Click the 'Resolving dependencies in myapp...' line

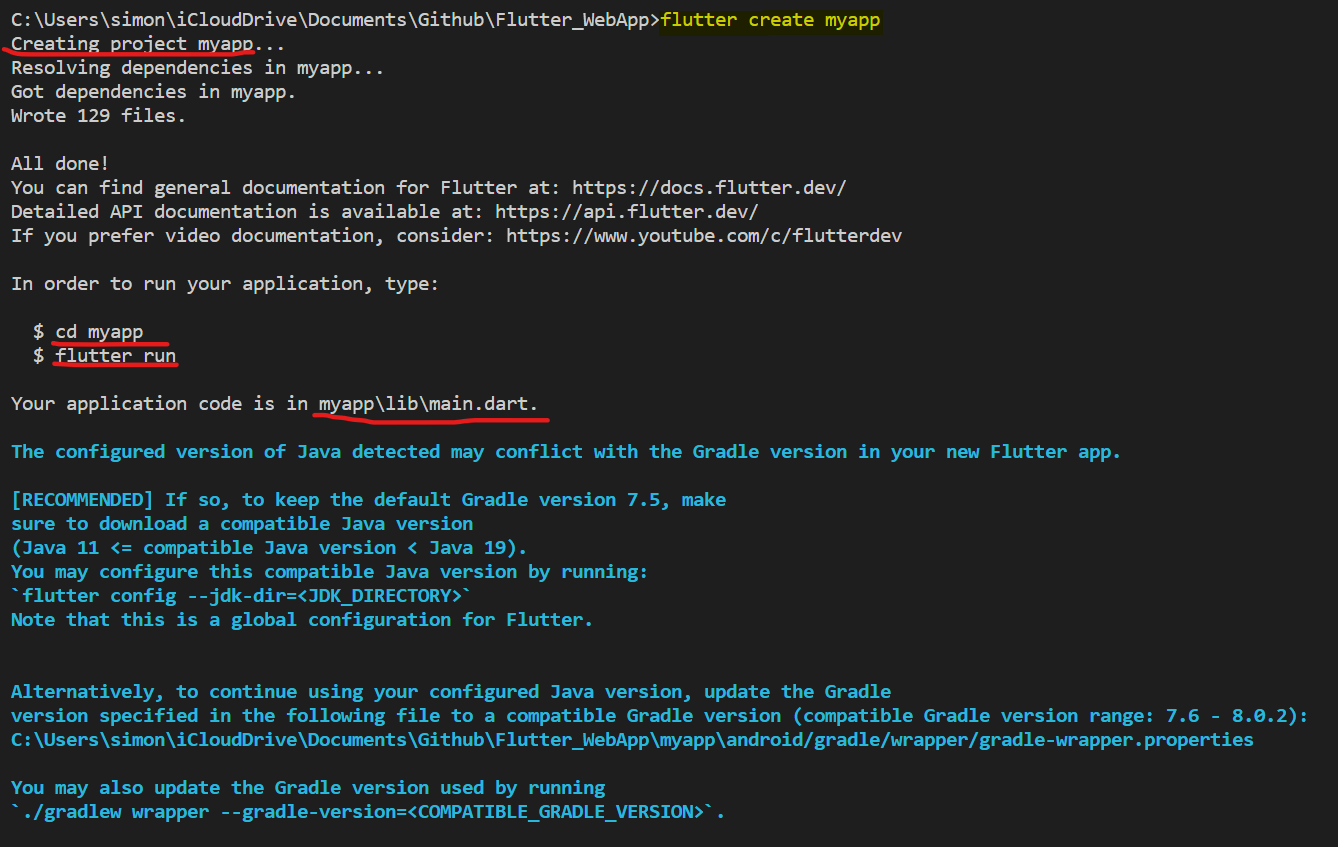(x=197, y=68)
